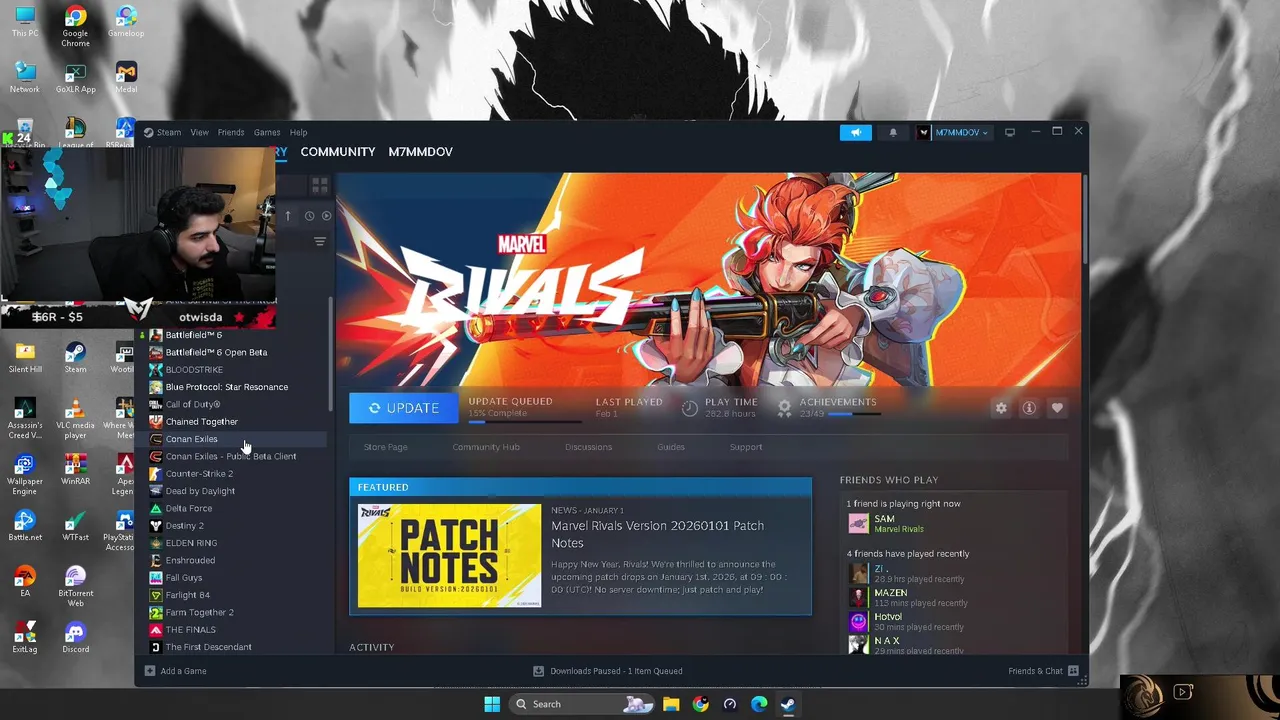Open the Patch Notes thumbnail
This screenshot has height=720, width=1280.
point(449,555)
